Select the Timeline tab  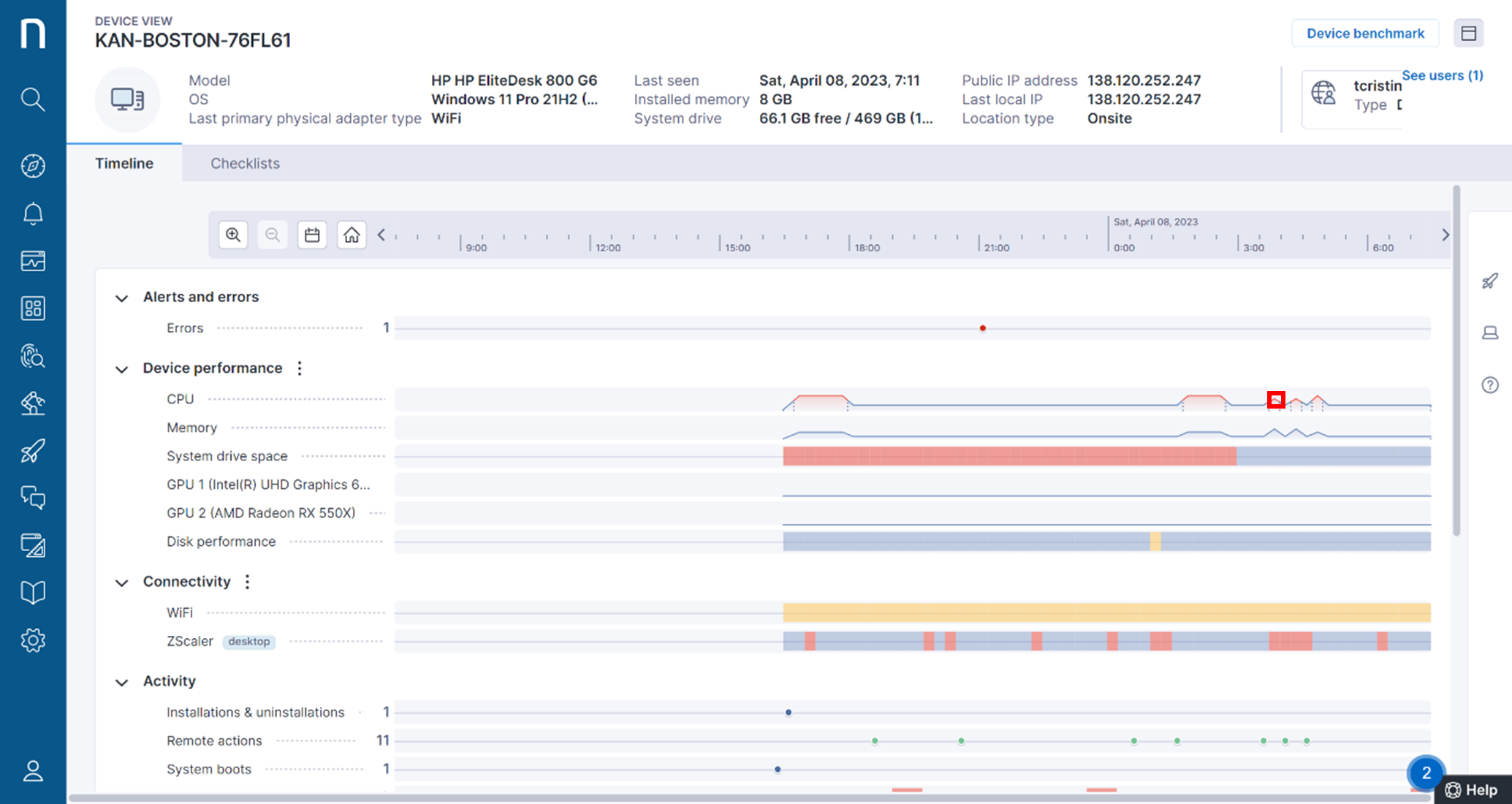124,163
